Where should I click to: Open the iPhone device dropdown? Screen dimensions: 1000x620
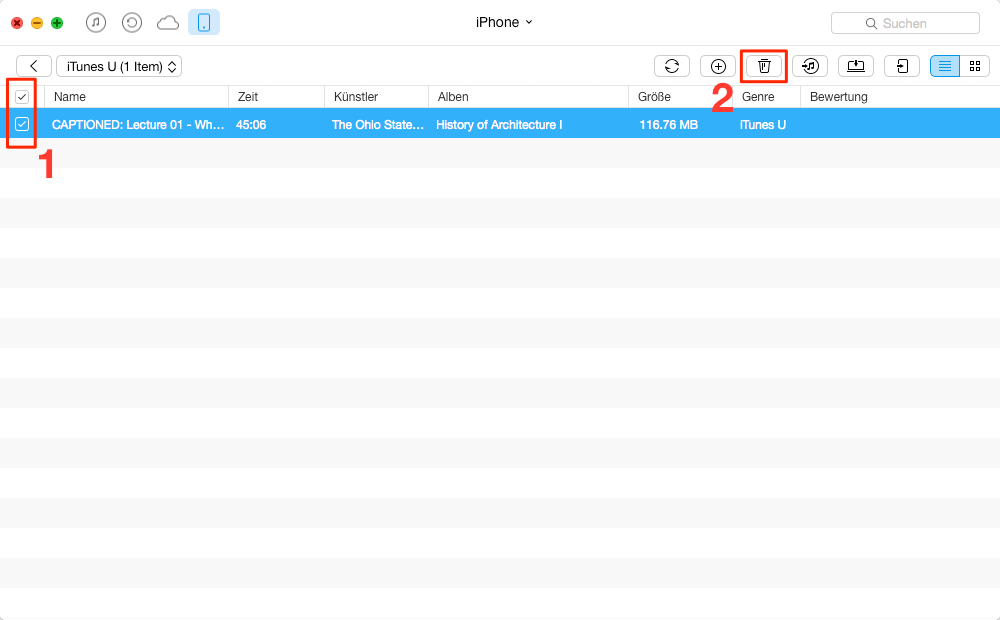pyautogui.click(x=504, y=22)
